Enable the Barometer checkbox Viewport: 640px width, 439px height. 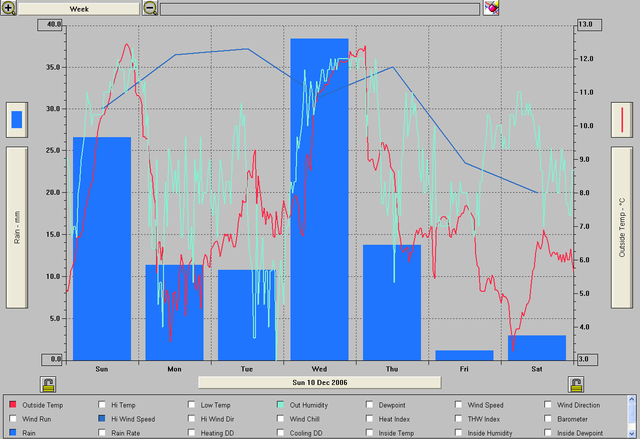pyautogui.click(x=548, y=419)
